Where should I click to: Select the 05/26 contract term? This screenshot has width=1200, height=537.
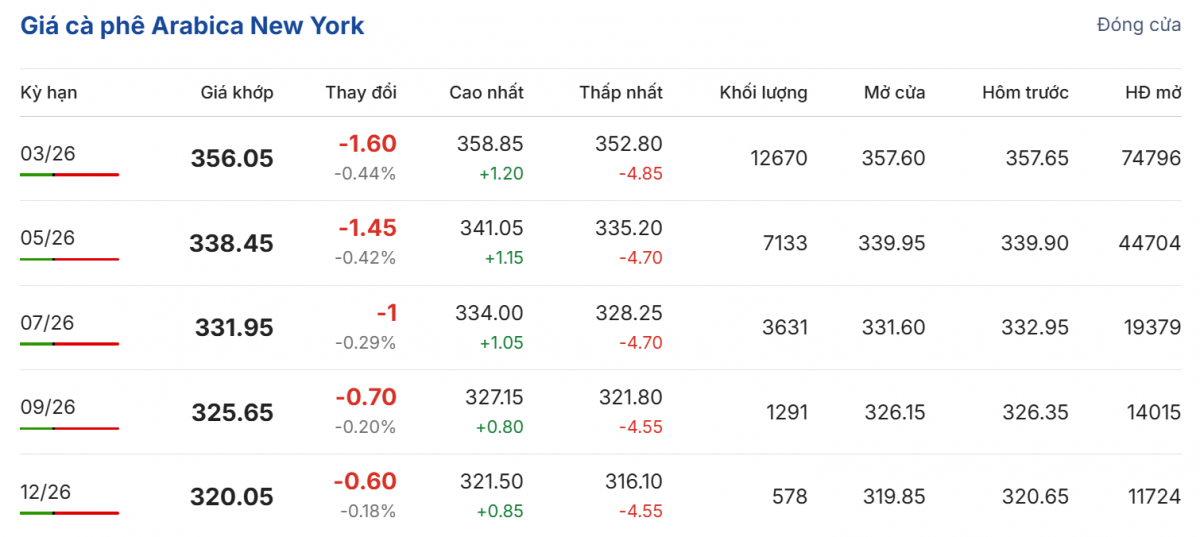pos(48,238)
